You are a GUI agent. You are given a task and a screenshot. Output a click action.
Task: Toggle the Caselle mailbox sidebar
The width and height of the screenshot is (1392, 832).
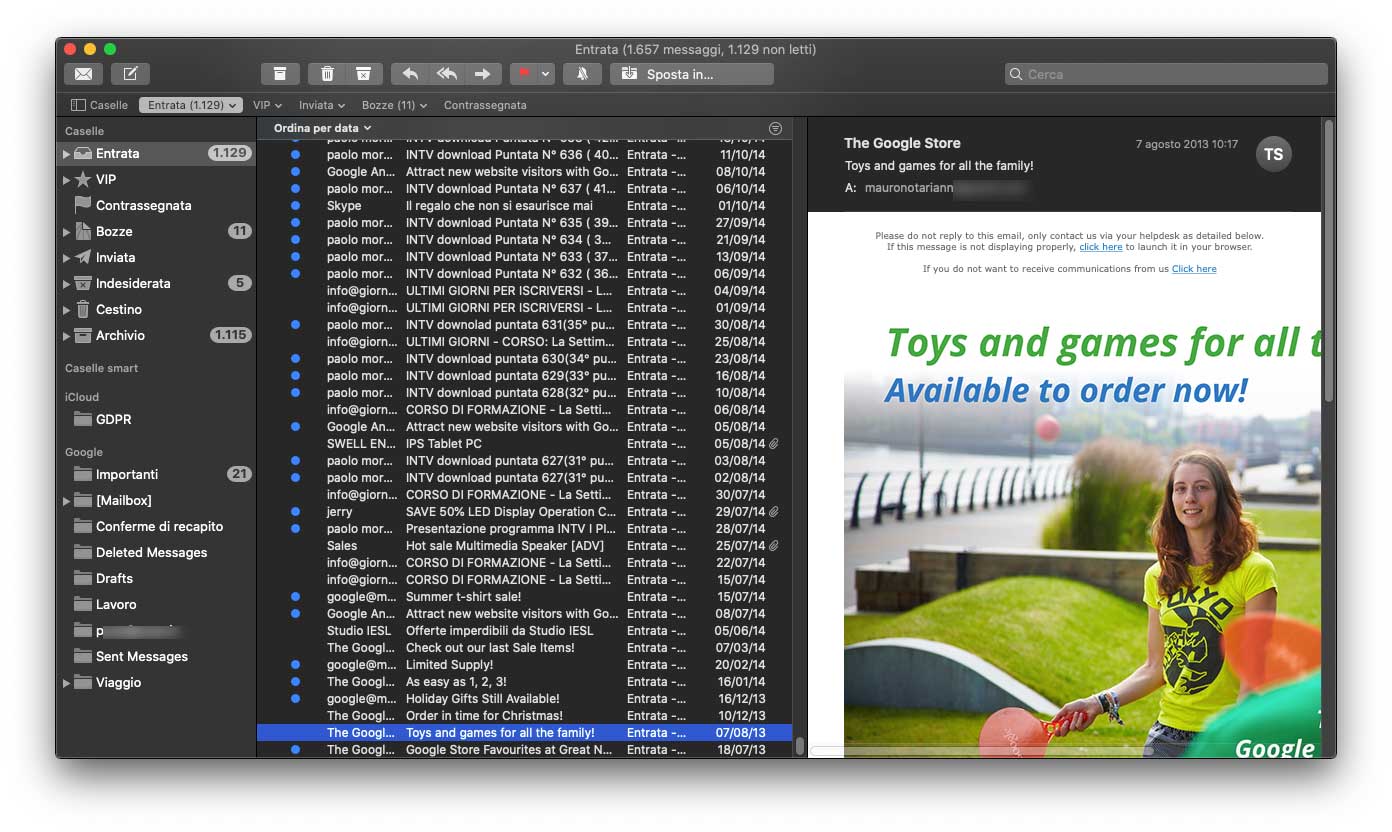[99, 105]
